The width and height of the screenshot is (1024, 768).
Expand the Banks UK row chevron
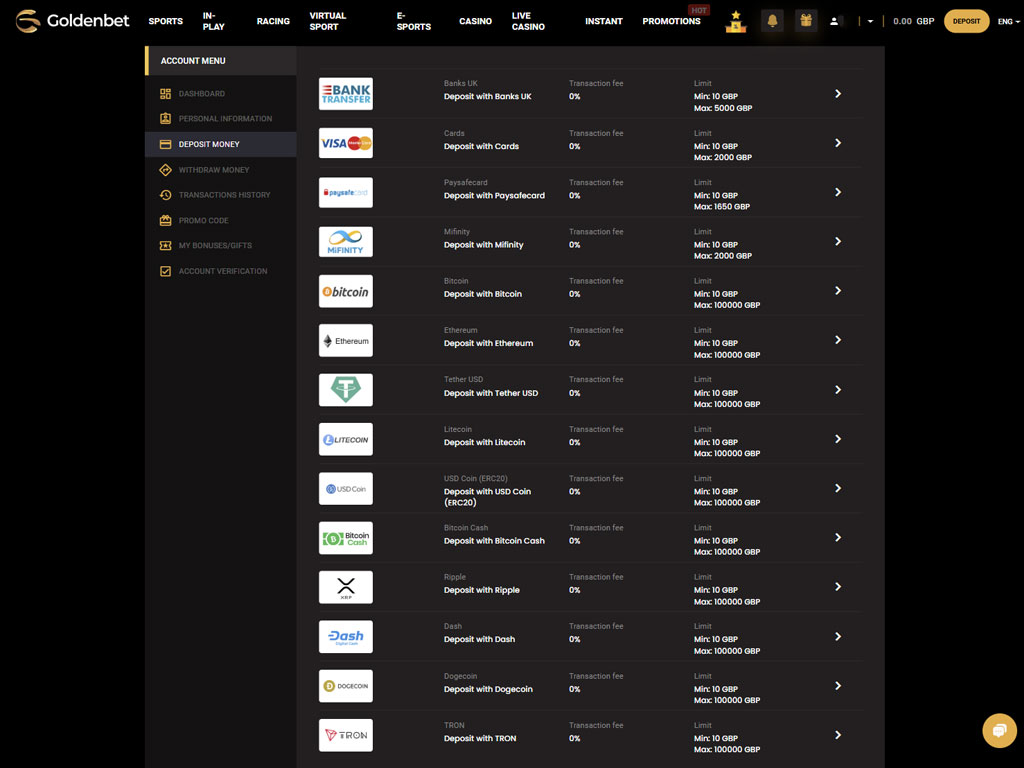[838, 94]
